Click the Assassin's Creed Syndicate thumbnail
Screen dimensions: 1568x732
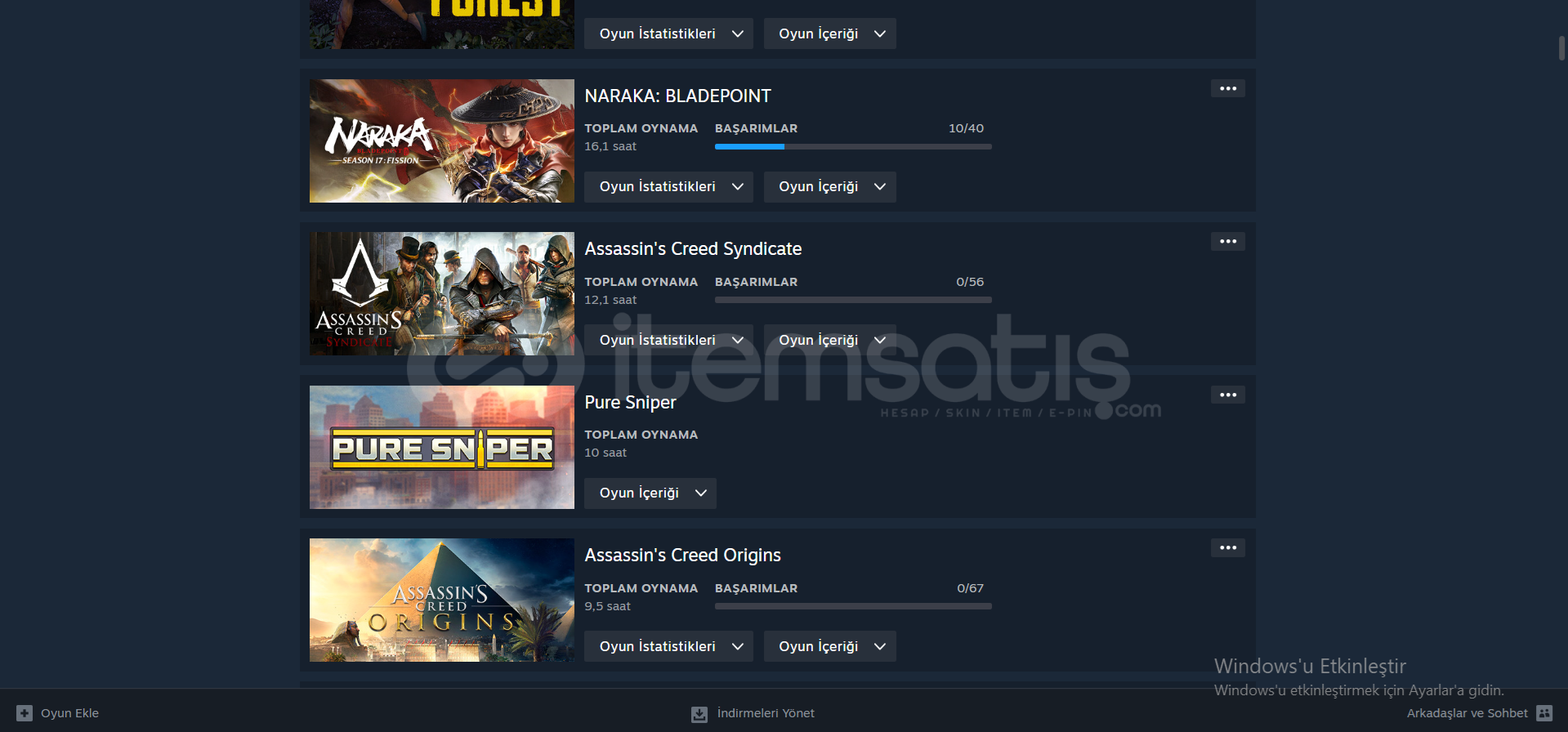point(442,293)
